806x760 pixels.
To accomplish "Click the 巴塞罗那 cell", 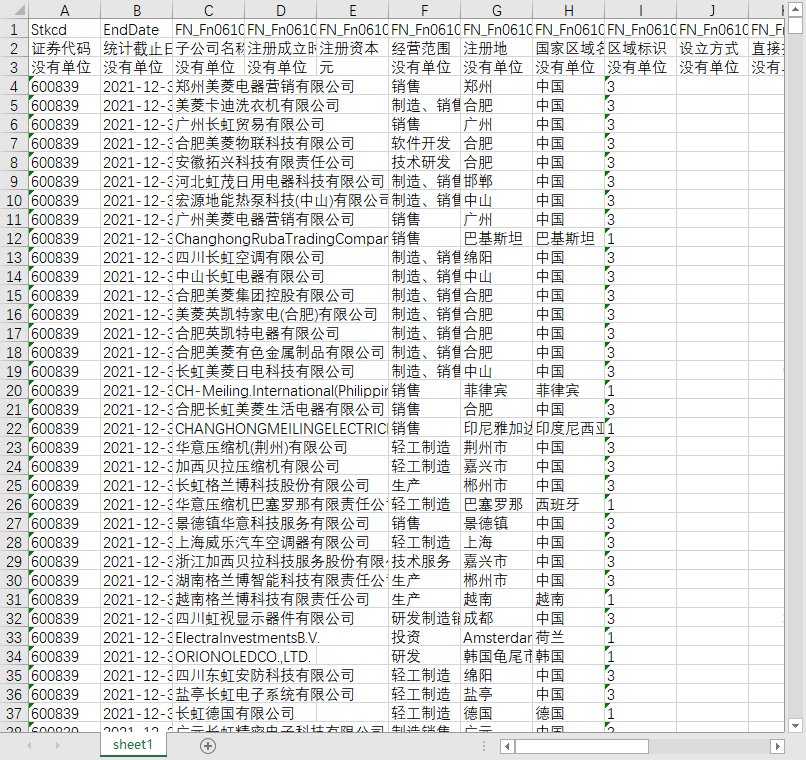I will coord(497,505).
